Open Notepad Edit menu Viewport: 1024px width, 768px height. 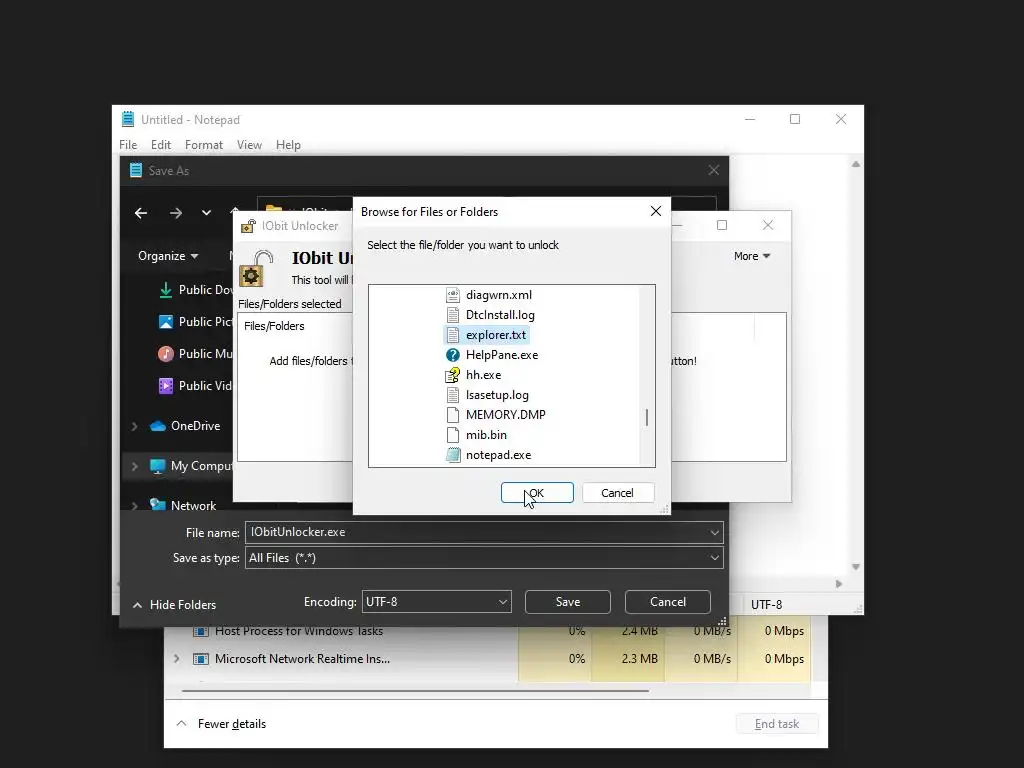[x=161, y=145]
